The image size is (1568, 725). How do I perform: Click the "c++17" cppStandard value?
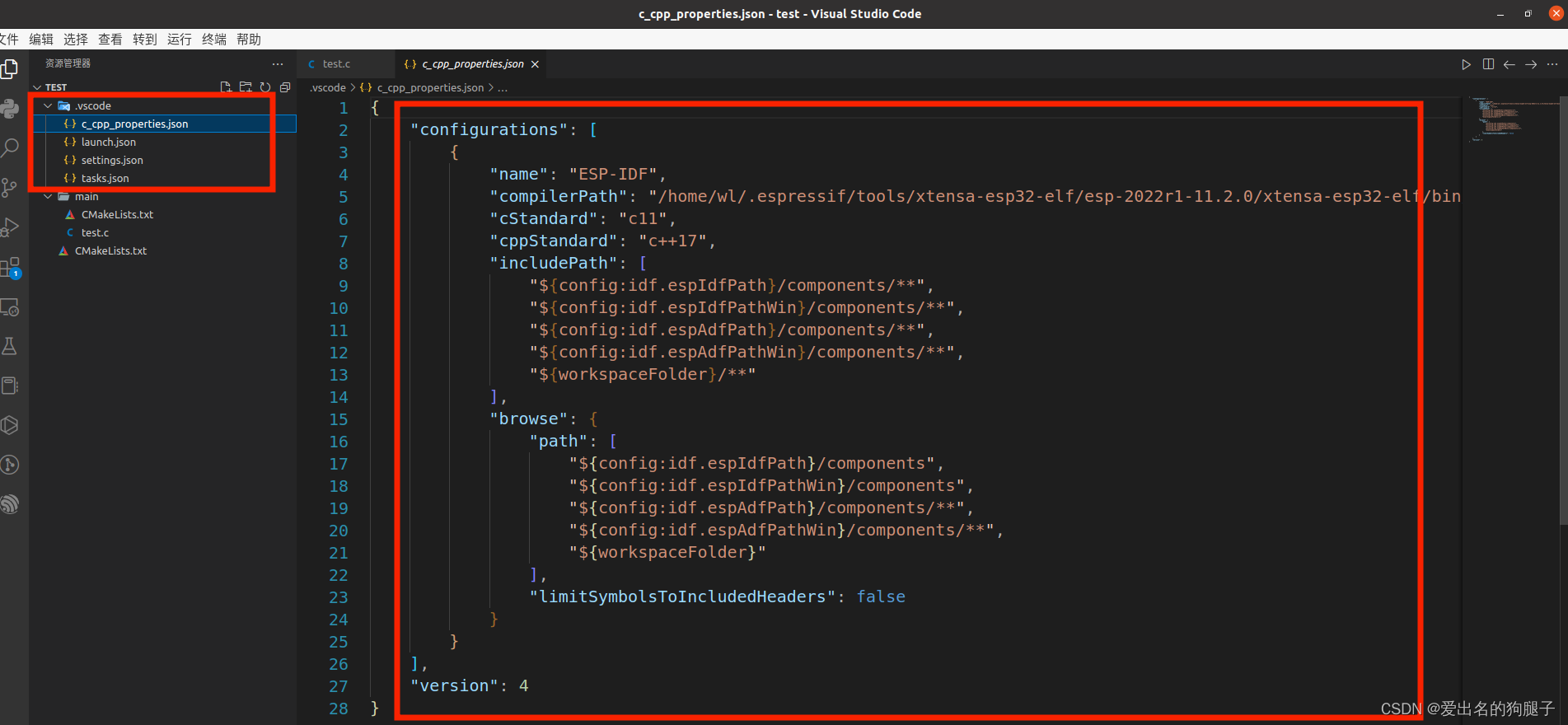tap(672, 241)
